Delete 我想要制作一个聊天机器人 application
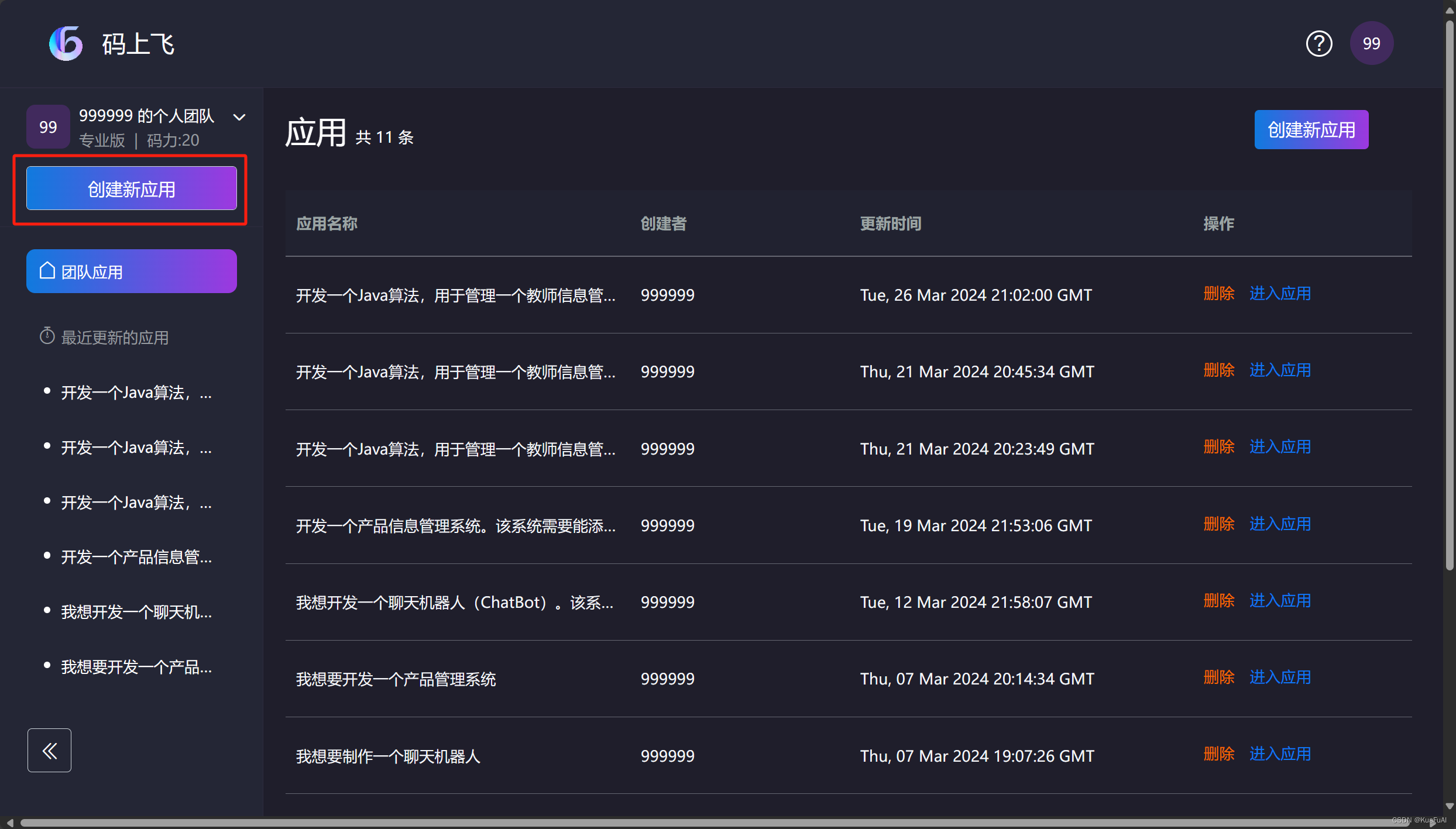 click(x=1218, y=754)
